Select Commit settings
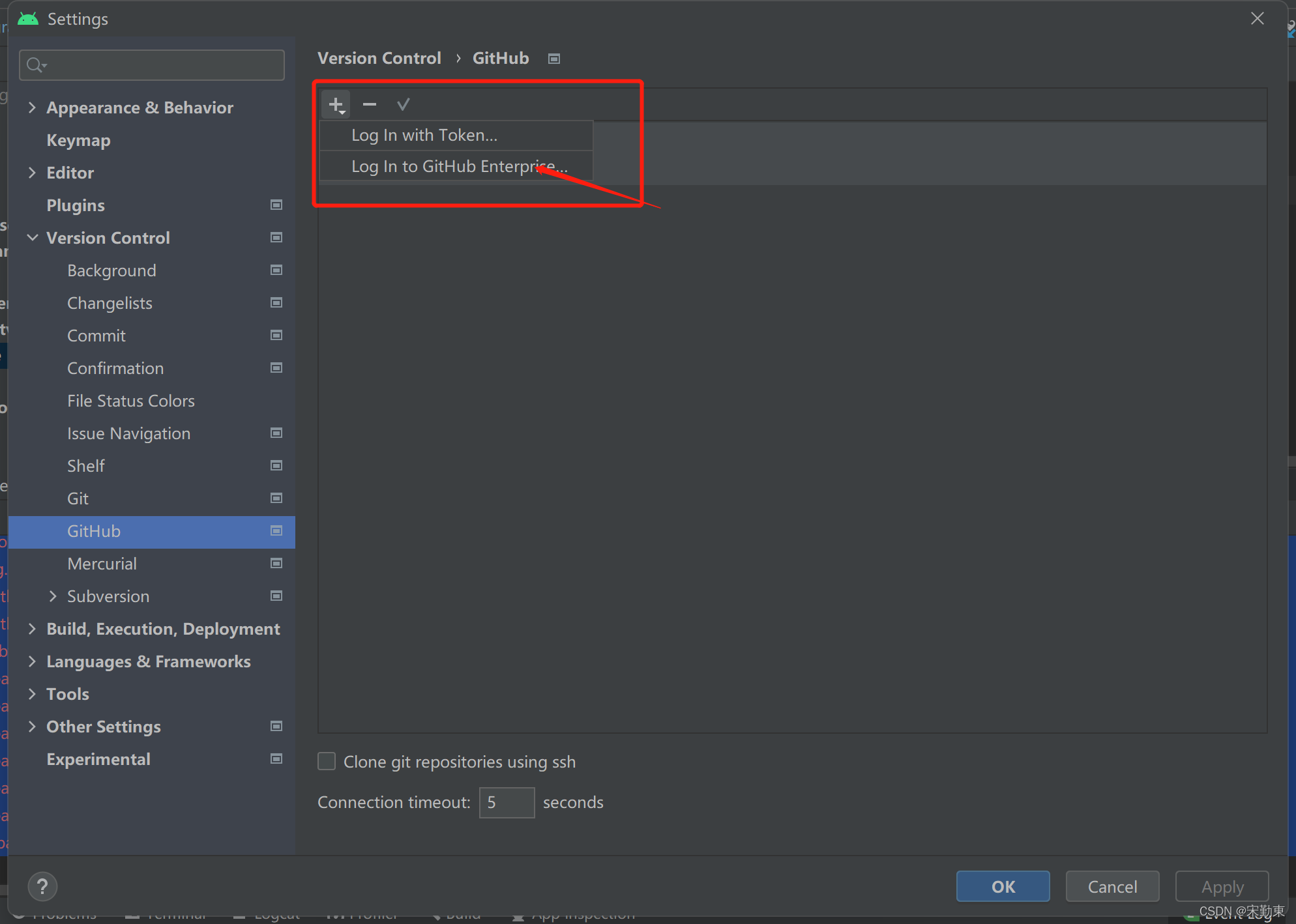The image size is (1296, 924). pyautogui.click(x=96, y=336)
